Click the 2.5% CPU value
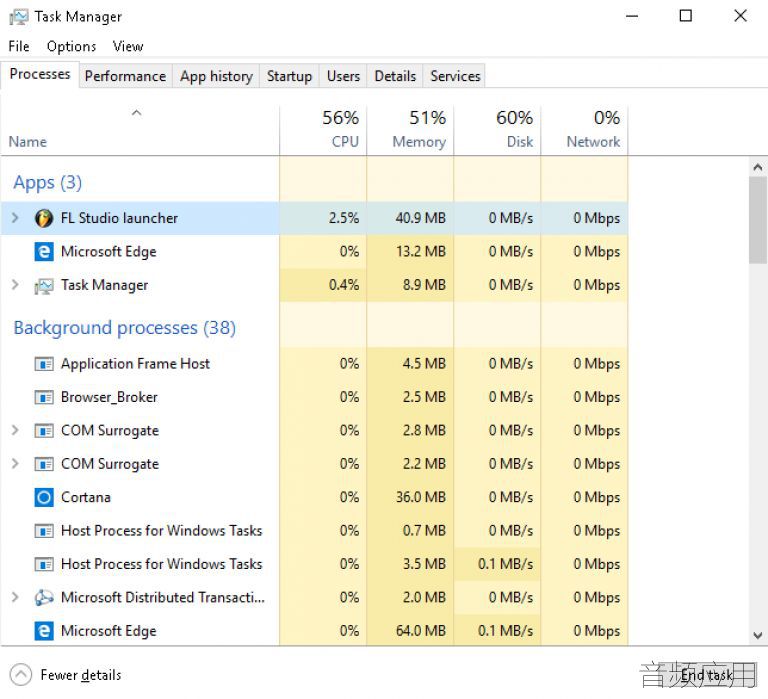This screenshot has width=768, height=699. pos(344,218)
